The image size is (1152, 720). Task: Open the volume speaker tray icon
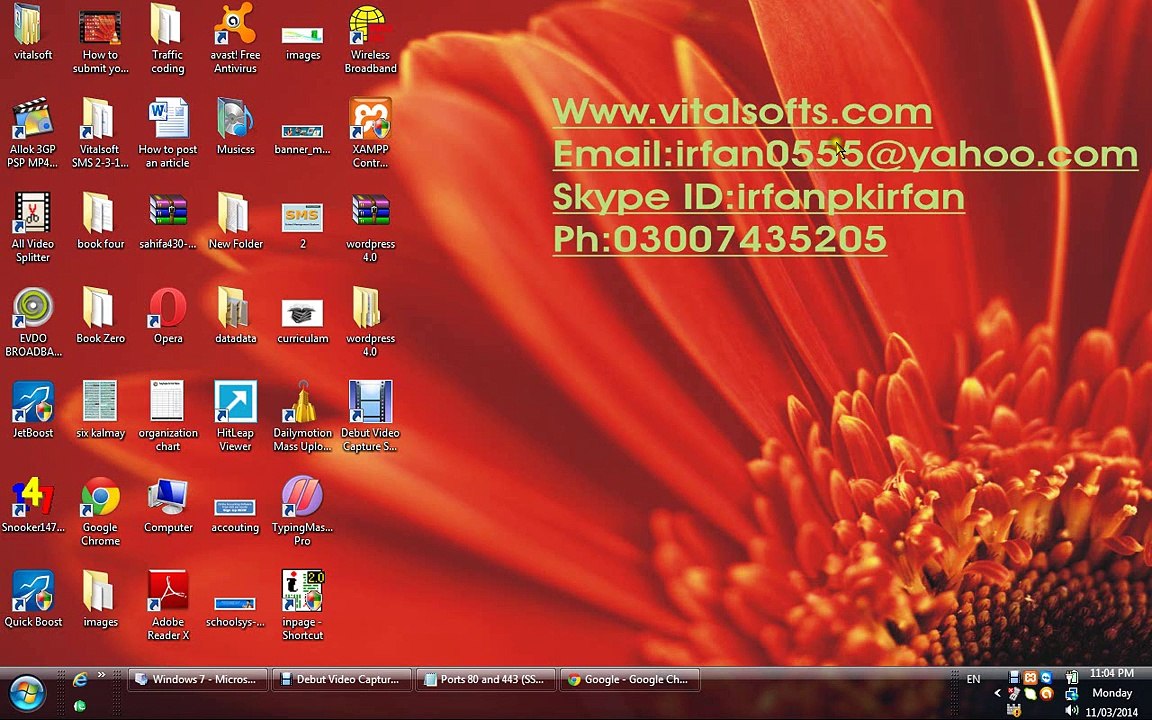pos(1071,710)
